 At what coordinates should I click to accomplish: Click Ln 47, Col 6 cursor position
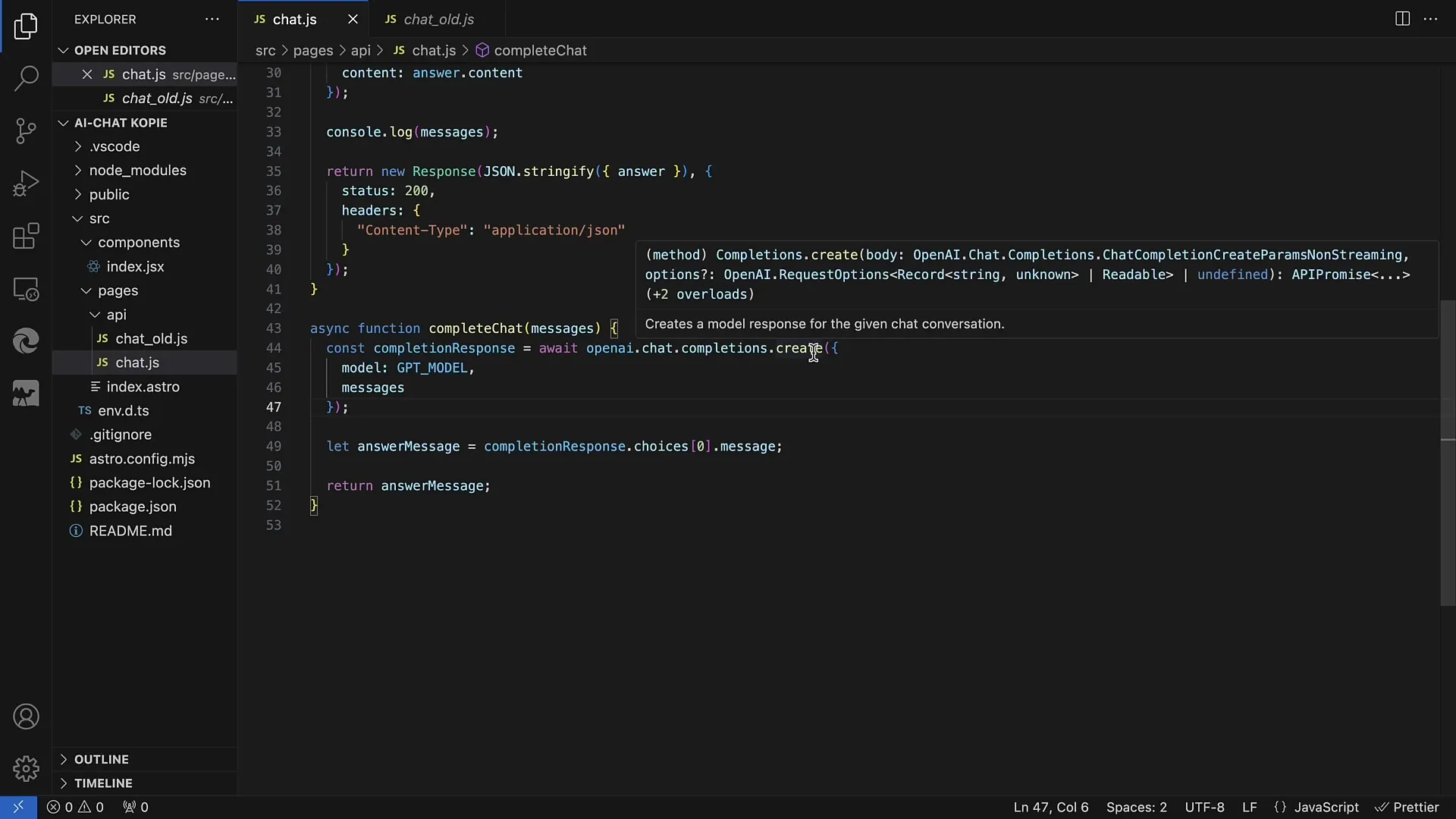tap(1051, 807)
